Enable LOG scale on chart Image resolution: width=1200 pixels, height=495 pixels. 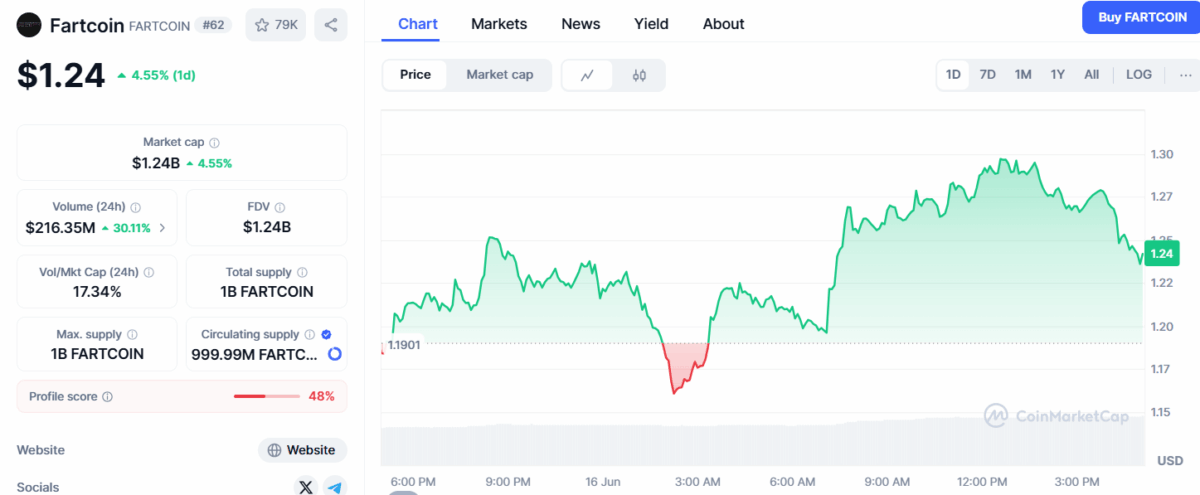(1138, 75)
